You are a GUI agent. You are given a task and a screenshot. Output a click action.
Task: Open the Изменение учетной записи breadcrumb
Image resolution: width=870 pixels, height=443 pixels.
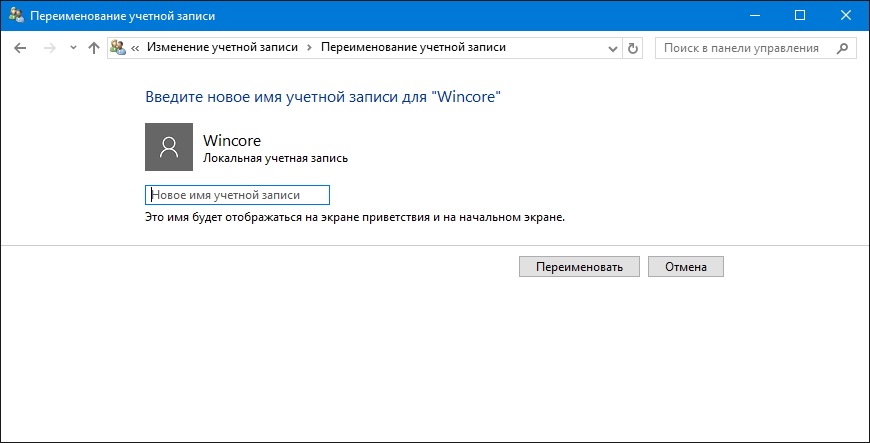click(x=222, y=48)
